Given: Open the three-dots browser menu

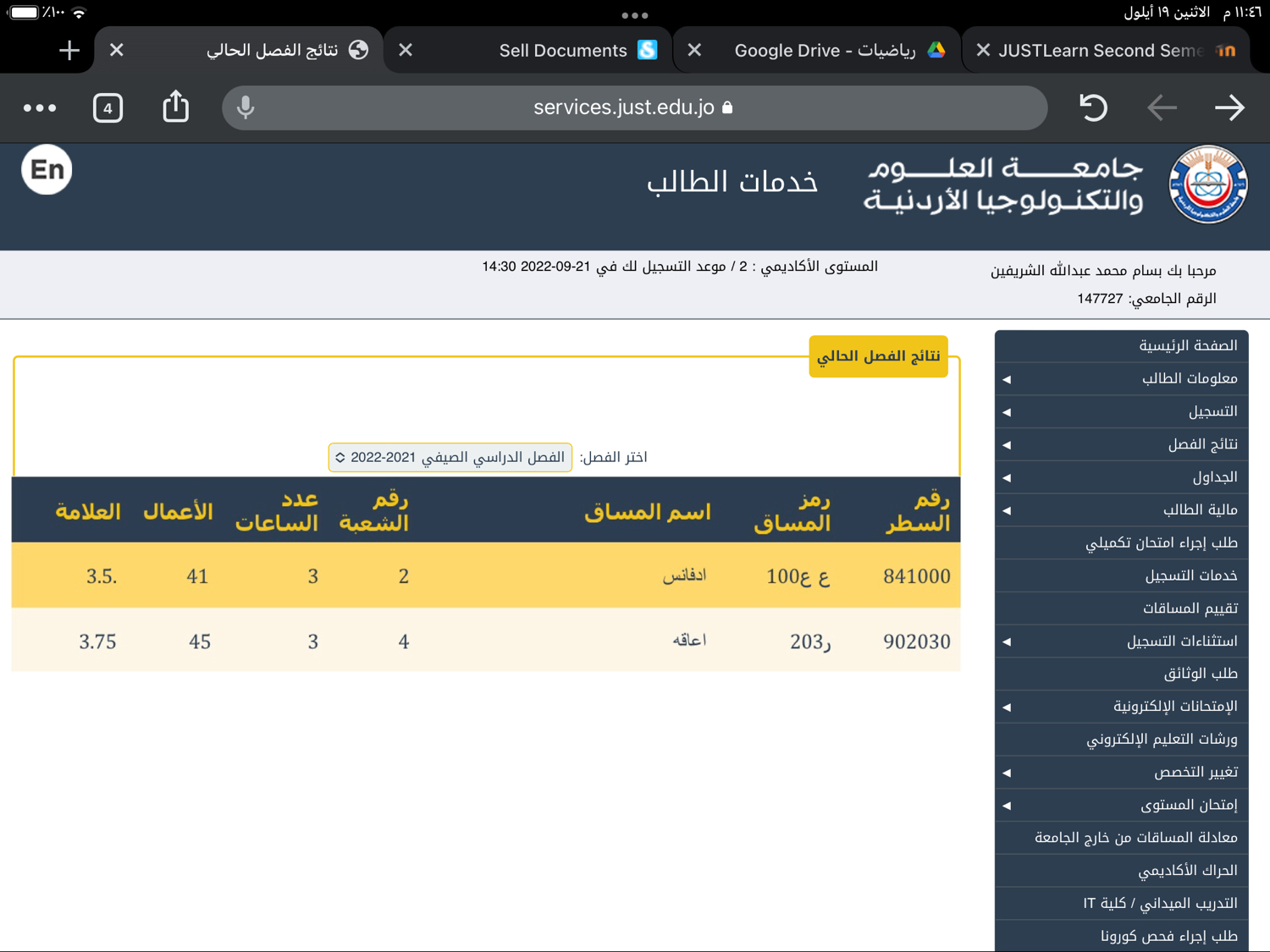Looking at the screenshot, I should [40, 108].
